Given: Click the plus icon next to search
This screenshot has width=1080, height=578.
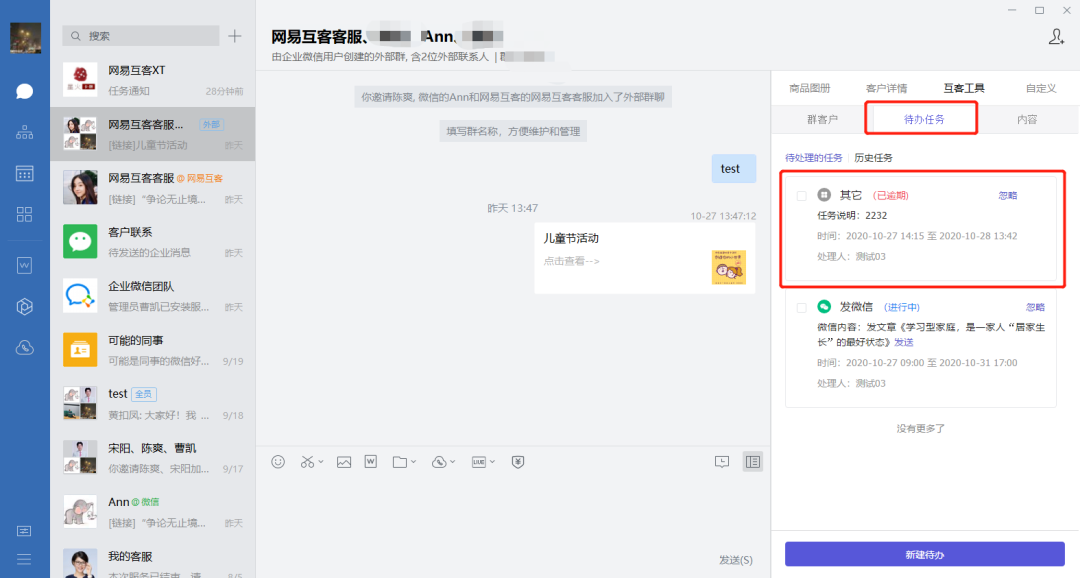Looking at the screenshot, I should pyautogui.click(x=235, y=36).
